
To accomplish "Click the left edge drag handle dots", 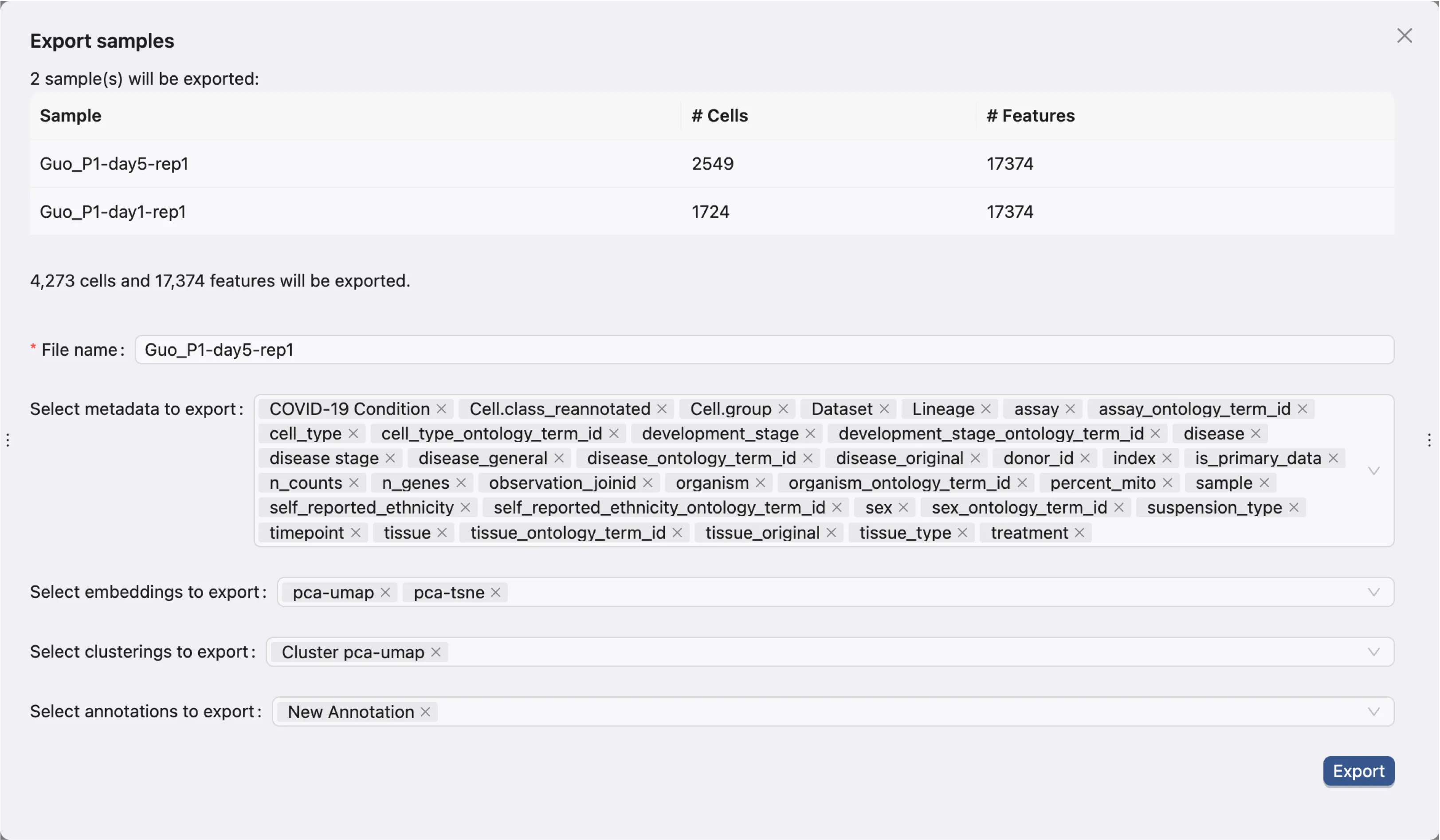I will coord(8,440).
